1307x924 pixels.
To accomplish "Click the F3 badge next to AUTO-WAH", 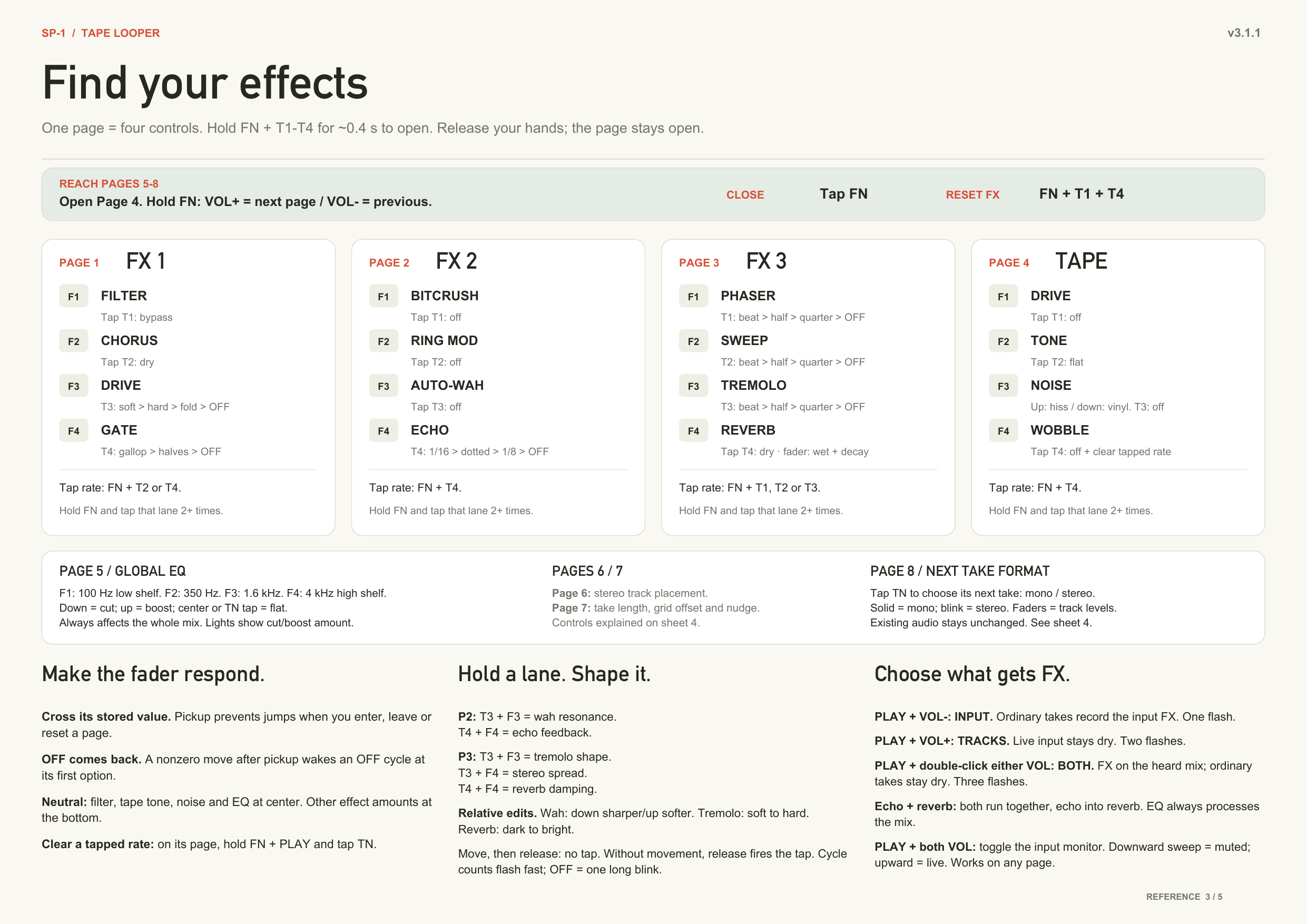I will click(384, 386).
